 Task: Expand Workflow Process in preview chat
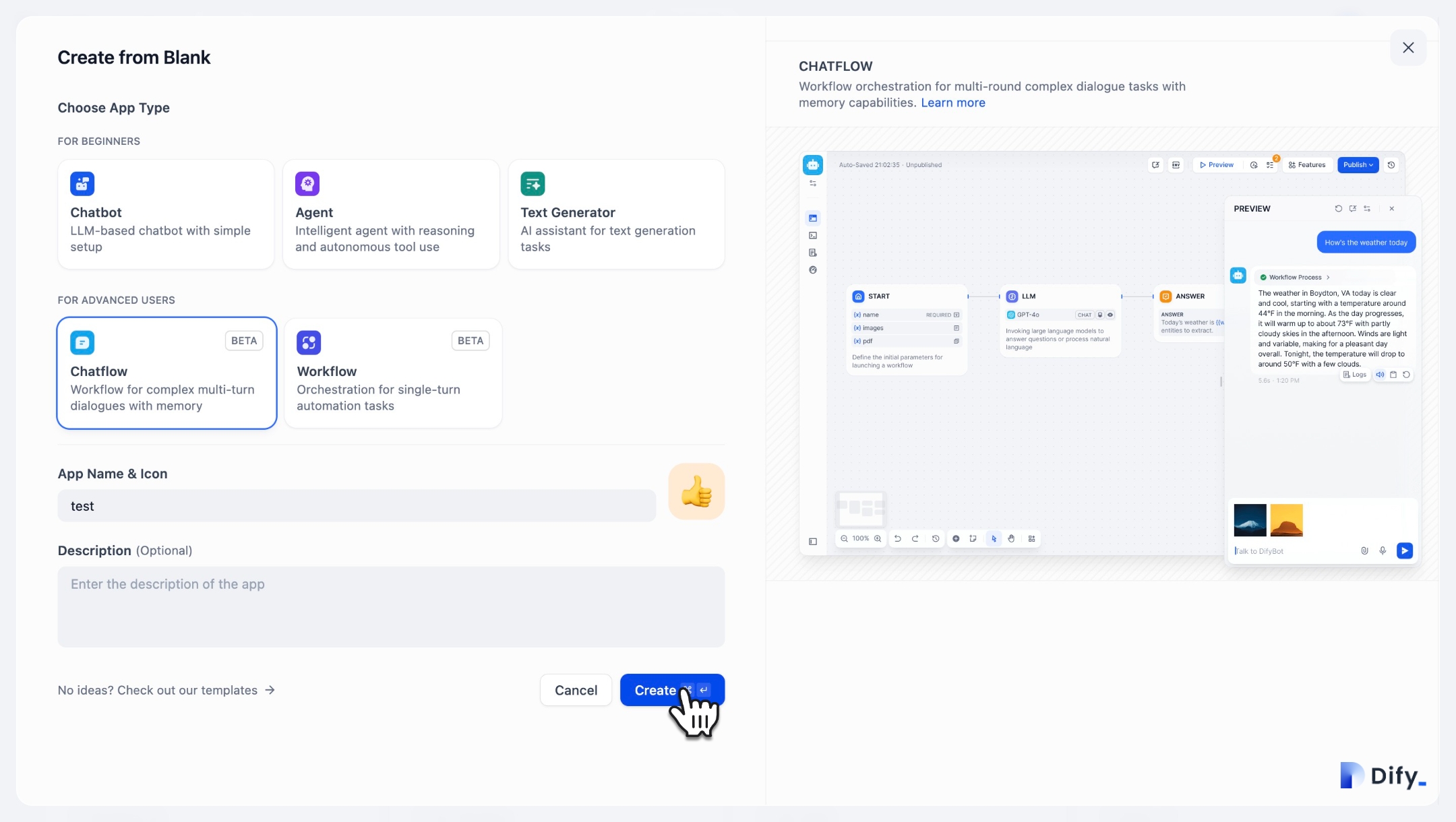(1295, 277)
